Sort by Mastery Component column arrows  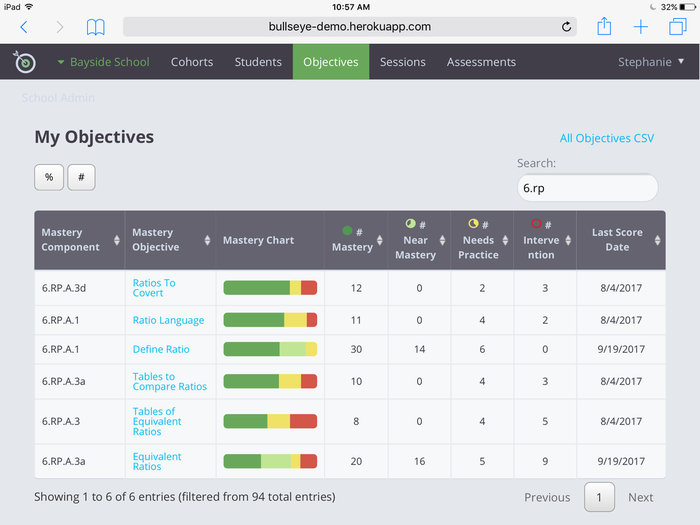[117, 240]
